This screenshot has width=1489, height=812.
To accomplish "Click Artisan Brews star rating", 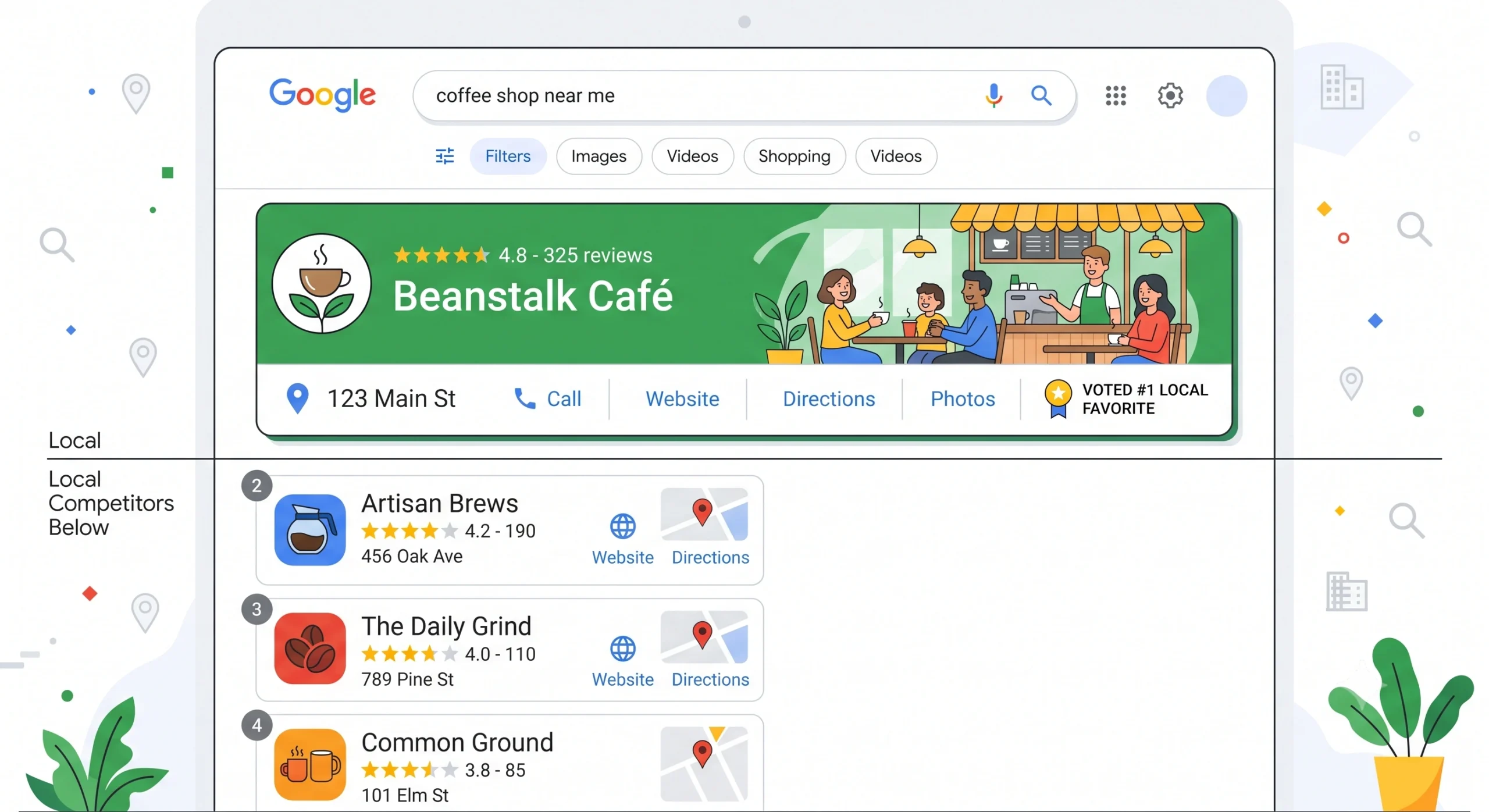I will click(x=409, y=530).
